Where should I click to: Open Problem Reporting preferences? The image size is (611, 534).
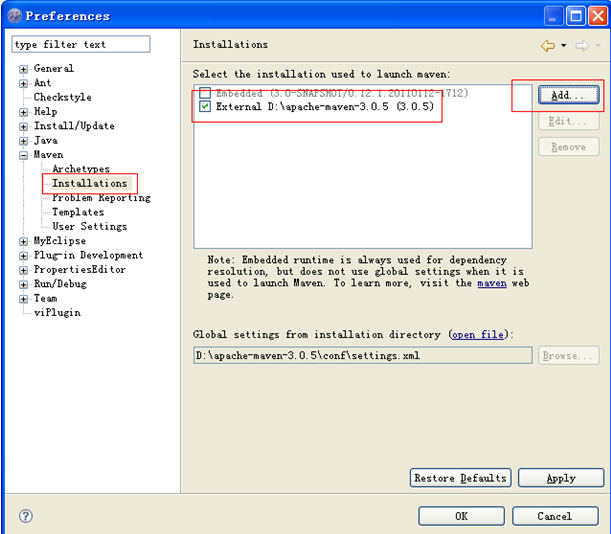(x=101, y=198)
